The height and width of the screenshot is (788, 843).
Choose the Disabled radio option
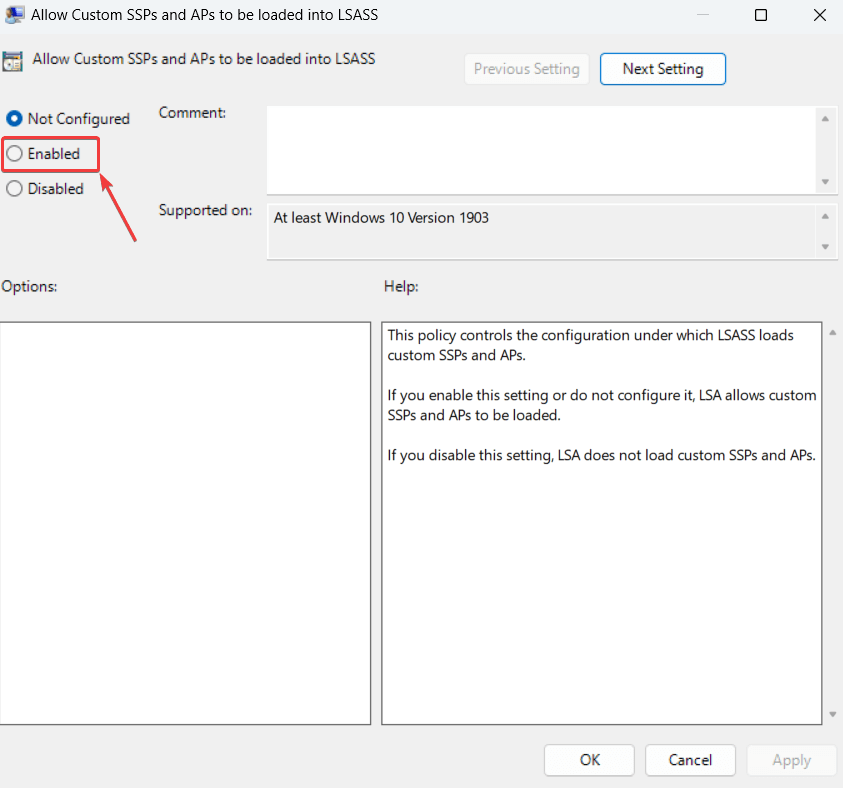tap(15, 188)
